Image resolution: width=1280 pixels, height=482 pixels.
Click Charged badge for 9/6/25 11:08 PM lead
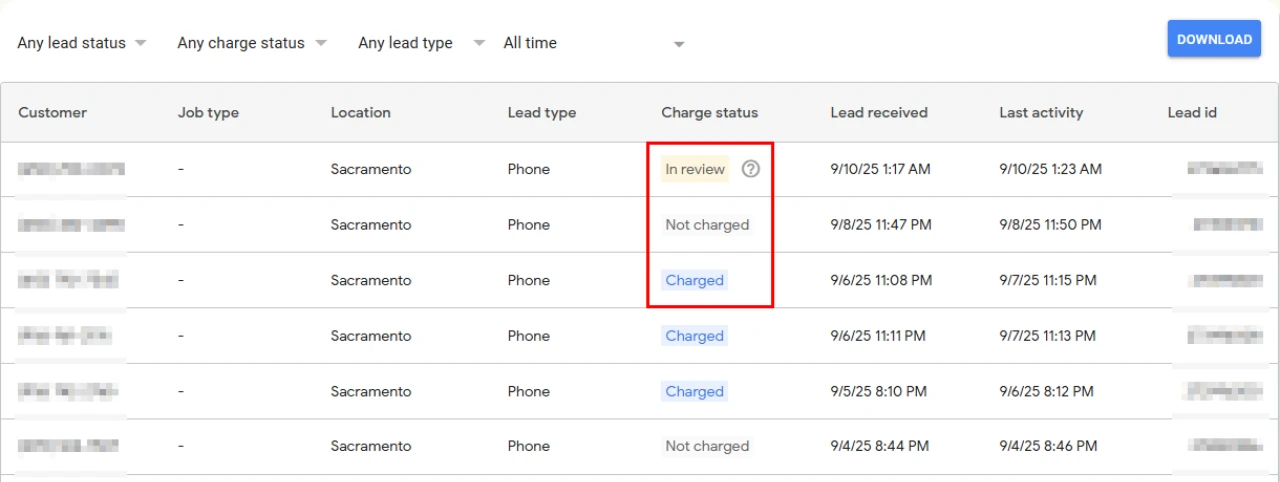[694, 281]
